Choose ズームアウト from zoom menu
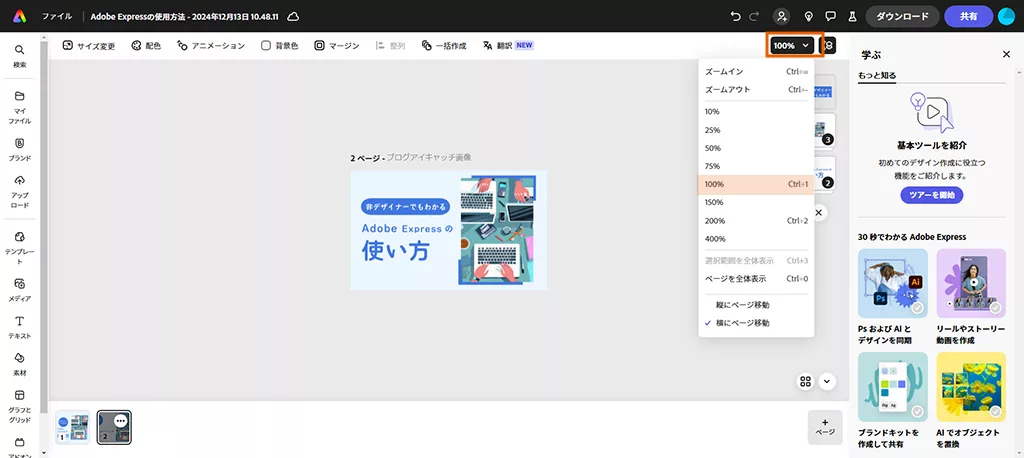 (x=756, y=90)
